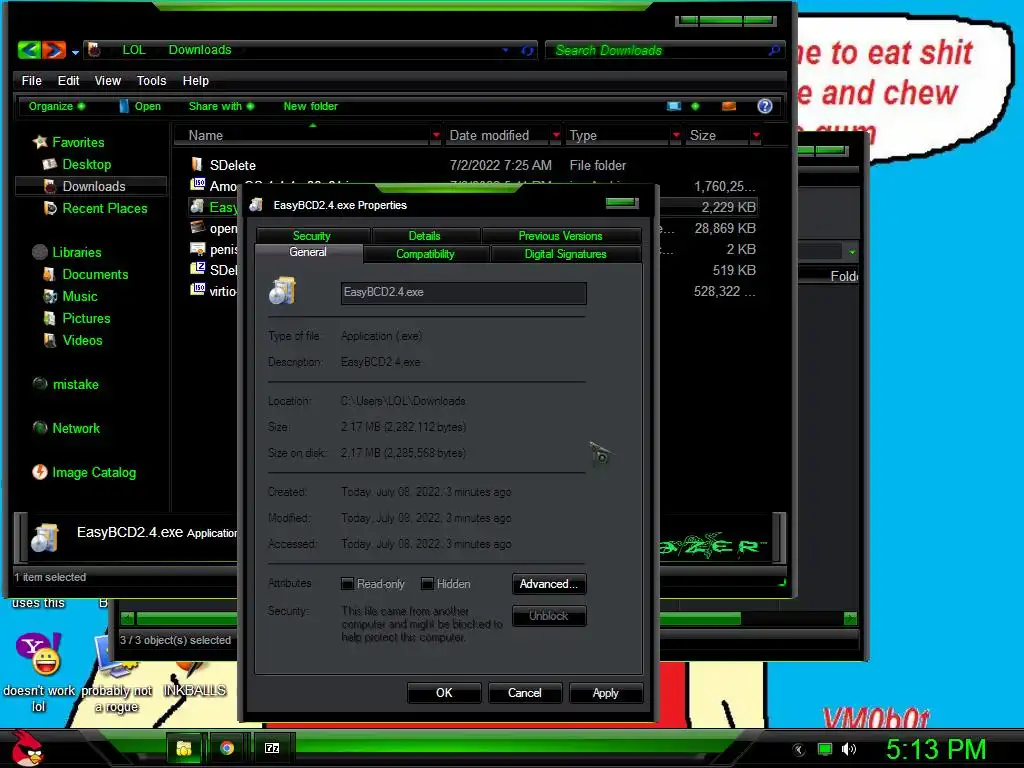Image resolution: width=1024 pixels, height=768 pixels.
Task: Click the Open toolbar button
Action: point(140,106)
